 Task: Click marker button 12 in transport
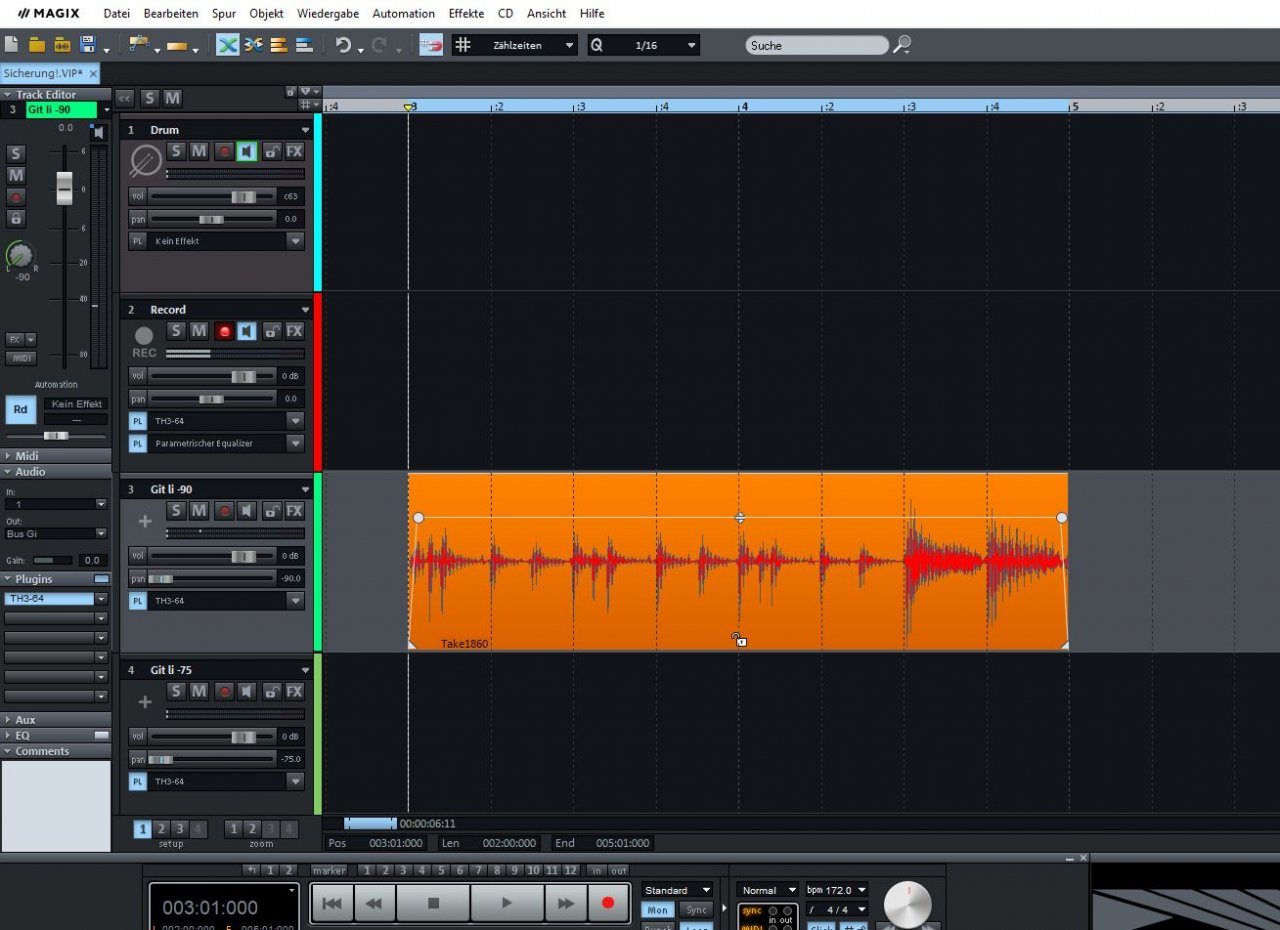point(571,871)
